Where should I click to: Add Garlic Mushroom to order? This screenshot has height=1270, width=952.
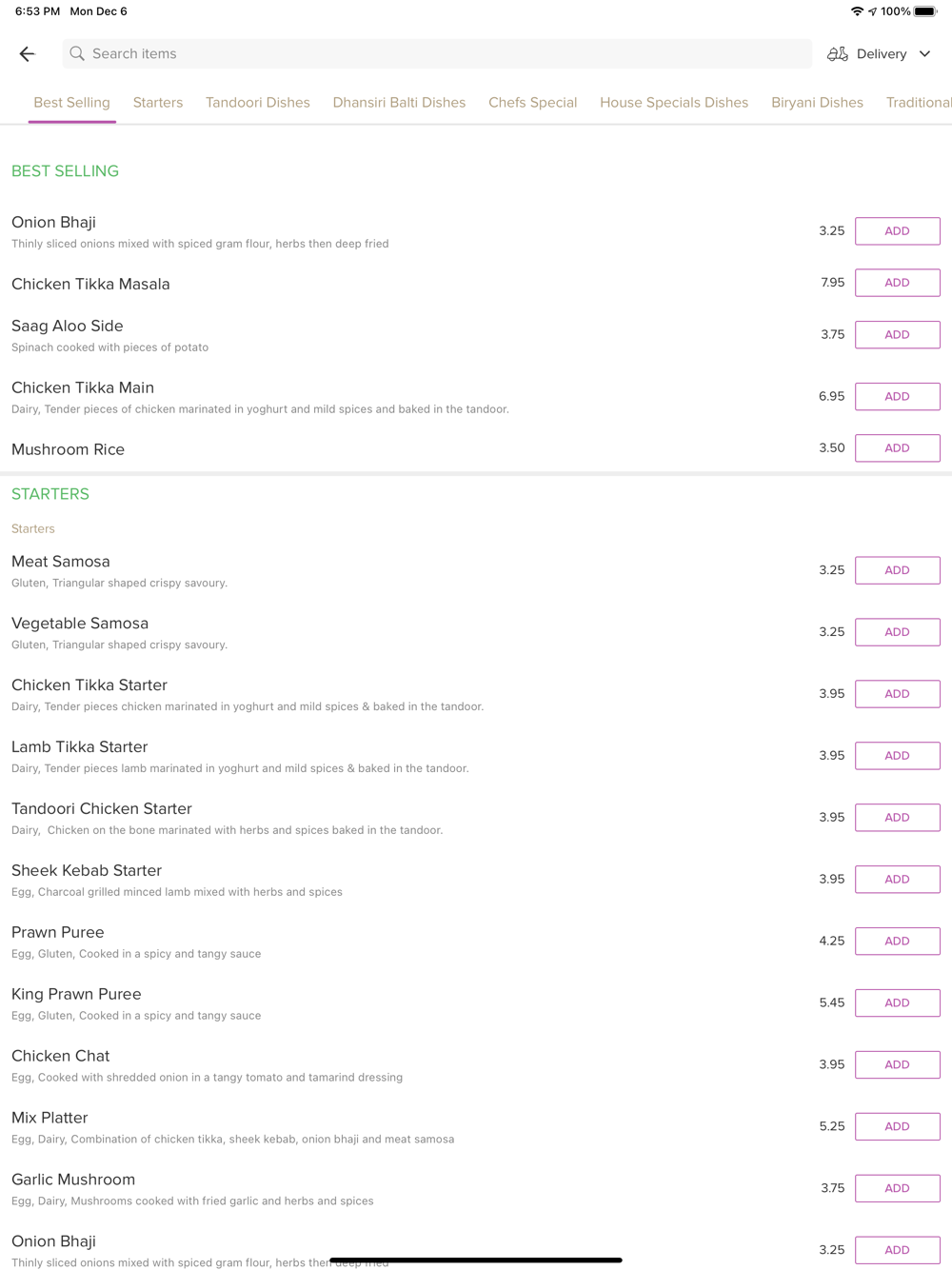pos(897,1188)
